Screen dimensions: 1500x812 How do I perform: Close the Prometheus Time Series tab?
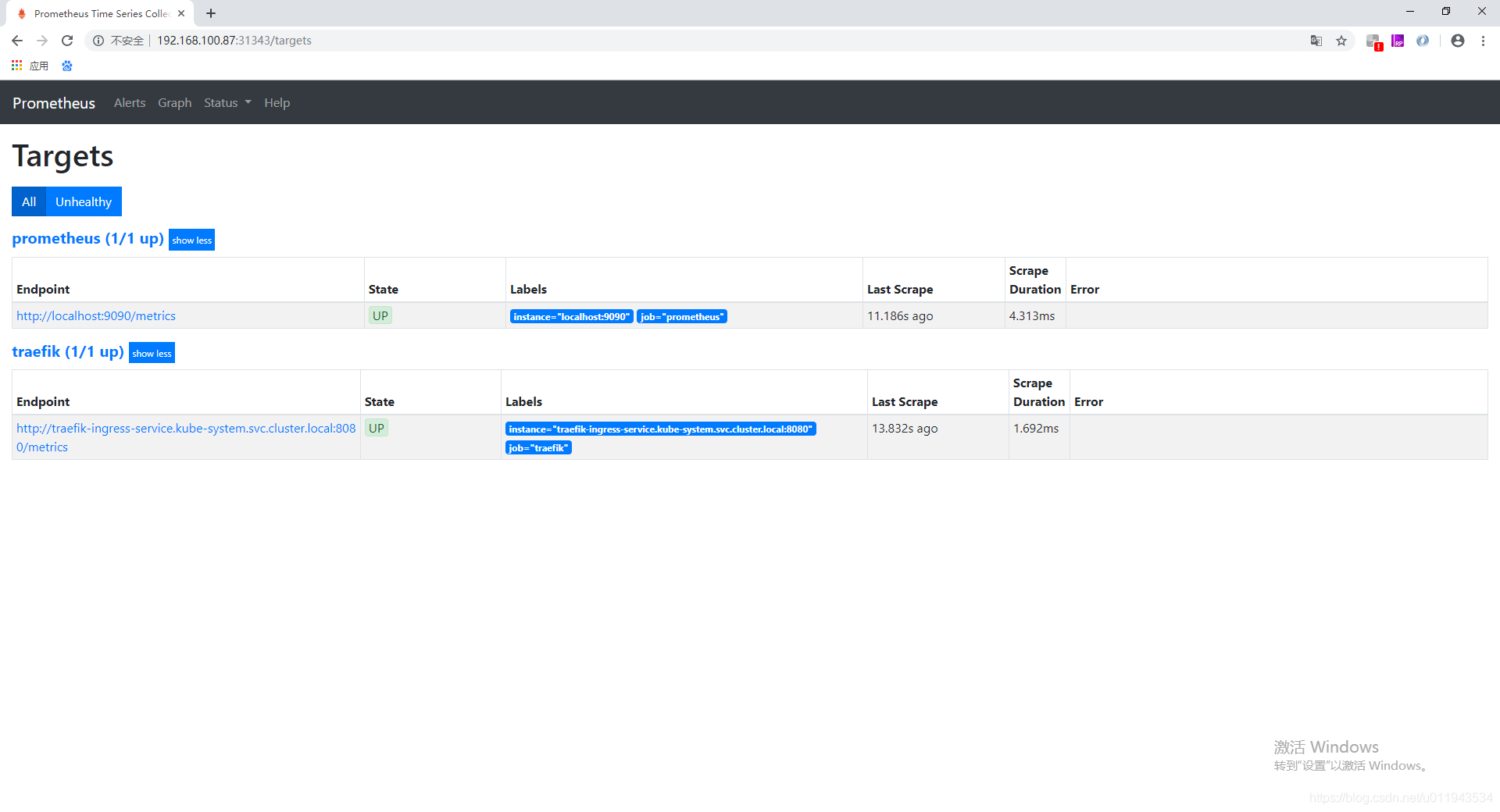(181, 13)
